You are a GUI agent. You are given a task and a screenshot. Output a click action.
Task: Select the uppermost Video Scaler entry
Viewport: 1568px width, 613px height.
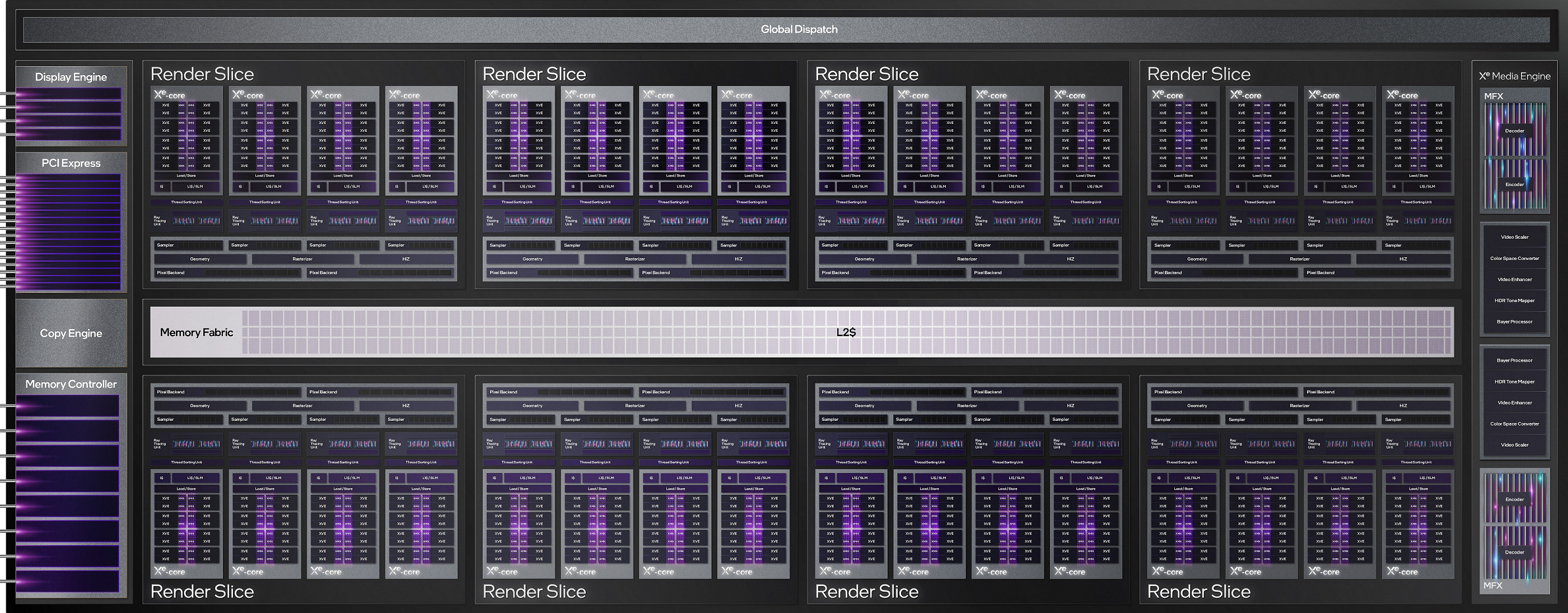point(1514,237)
